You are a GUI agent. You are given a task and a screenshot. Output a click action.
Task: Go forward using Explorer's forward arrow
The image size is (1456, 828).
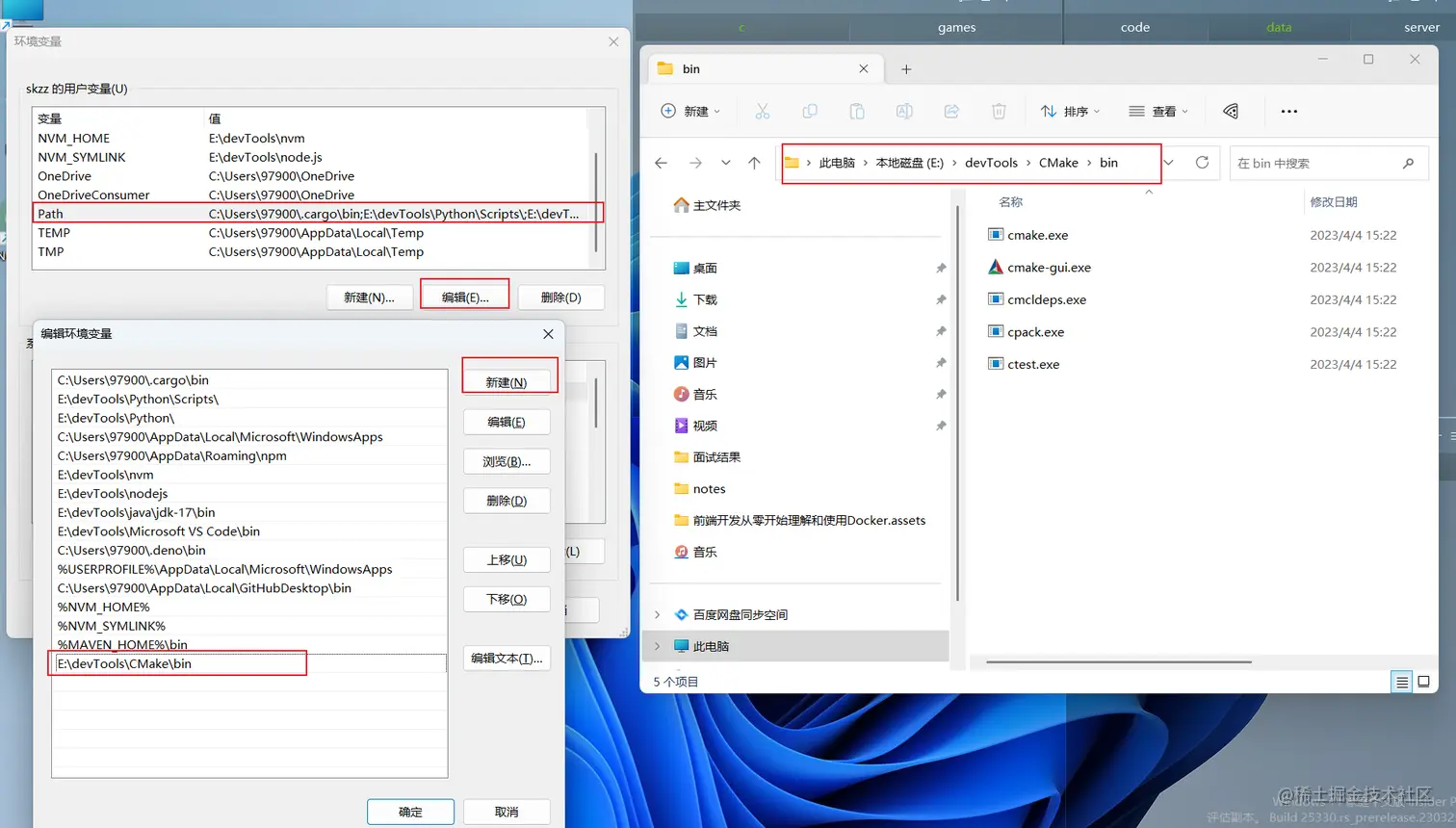coord(695,163)
